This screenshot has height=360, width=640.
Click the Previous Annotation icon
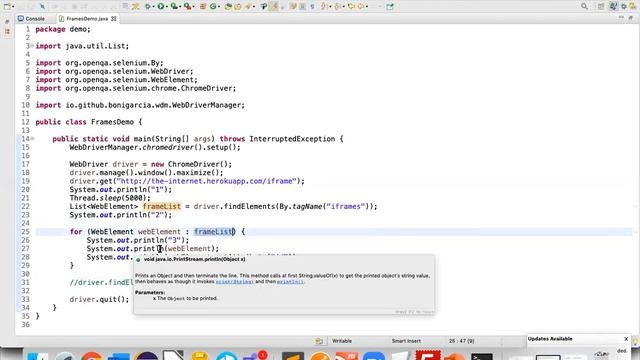338,7
